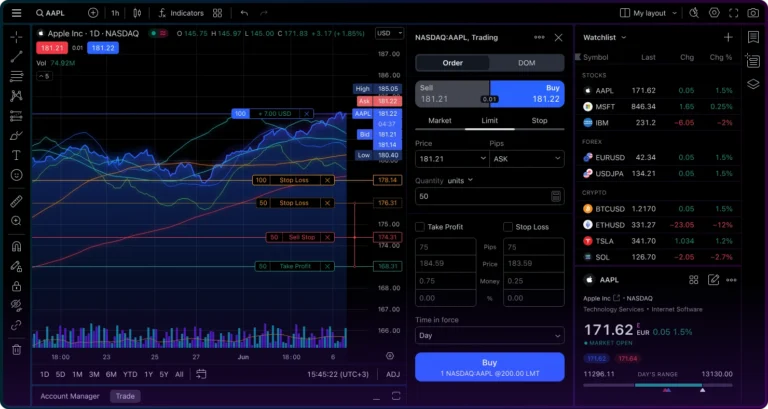
Task: Add a symbol to compare with plus icon
Action: 93,13
